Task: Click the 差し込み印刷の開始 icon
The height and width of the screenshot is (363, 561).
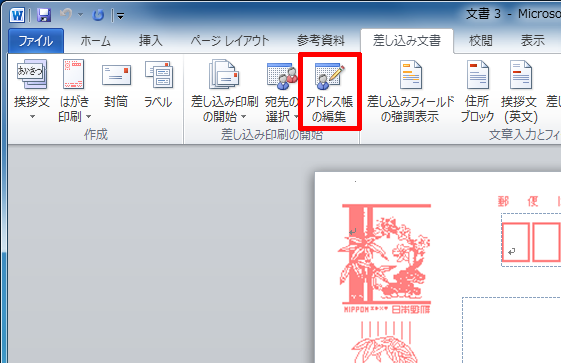Action: point(224,74)
